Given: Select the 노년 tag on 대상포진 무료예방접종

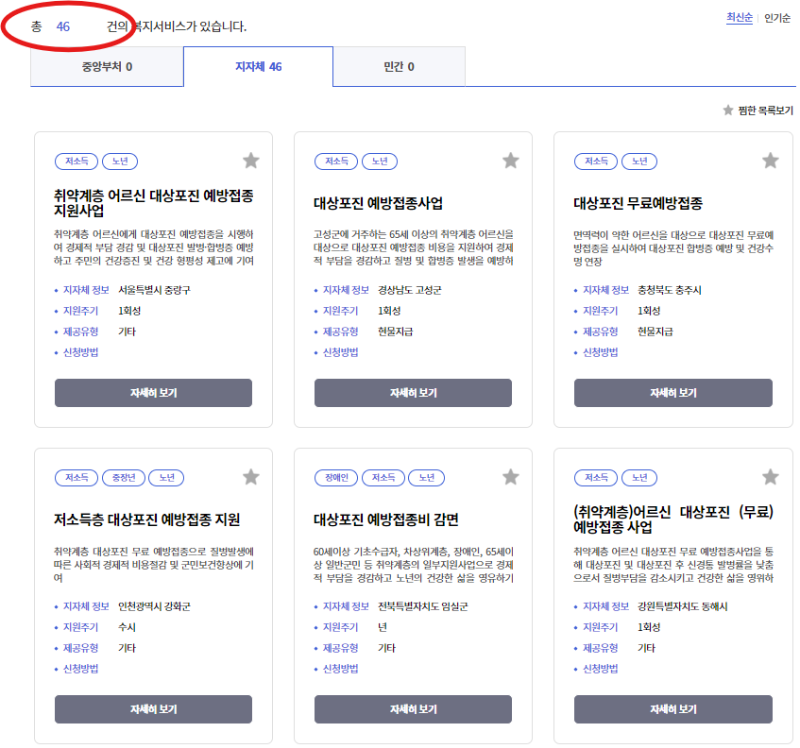Looking at the screenshot, I should tap(640, 161).
